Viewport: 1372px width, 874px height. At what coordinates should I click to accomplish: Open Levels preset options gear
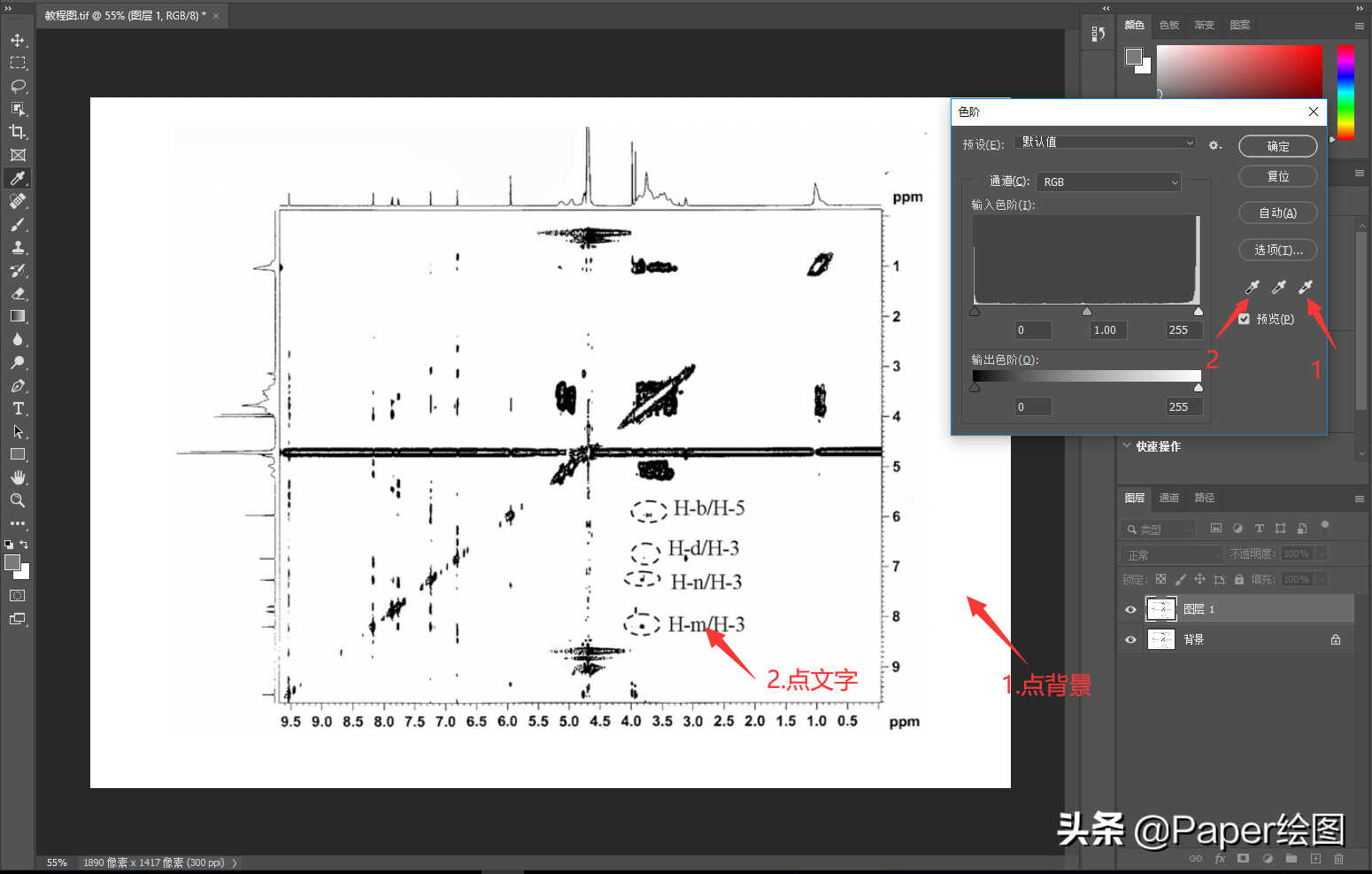1215,144
